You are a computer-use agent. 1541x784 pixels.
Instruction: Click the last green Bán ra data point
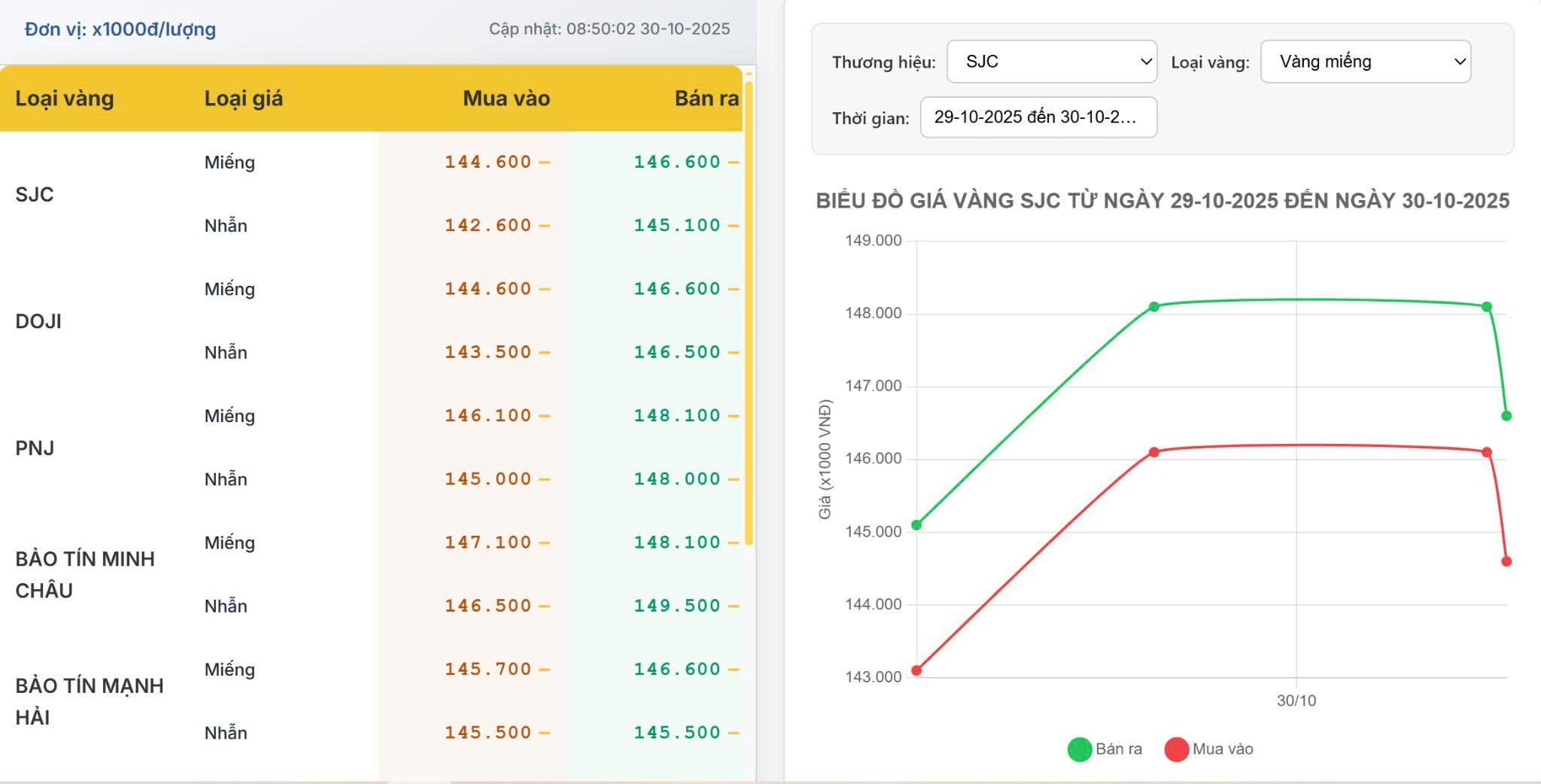(1506, 416)
